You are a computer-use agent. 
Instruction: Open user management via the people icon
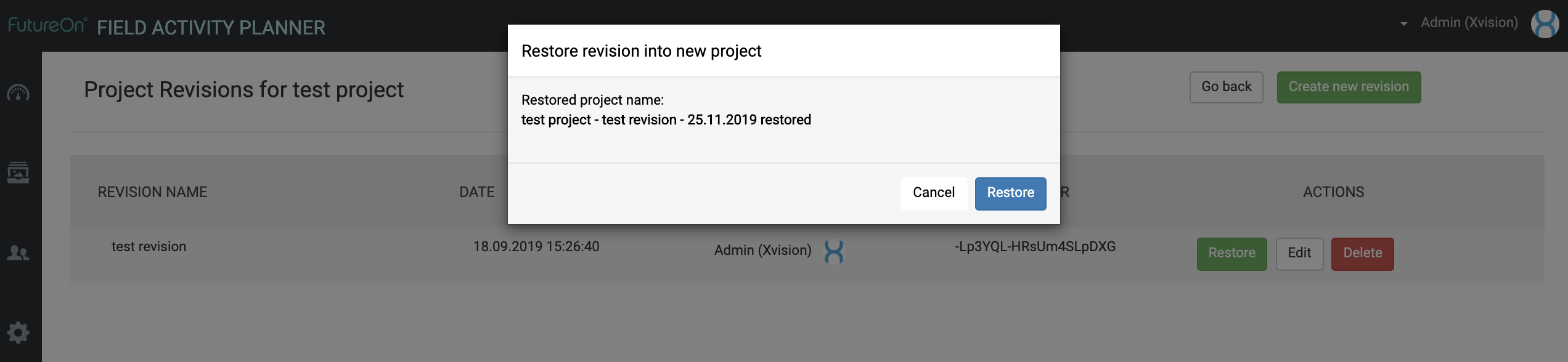coord(19,252)
